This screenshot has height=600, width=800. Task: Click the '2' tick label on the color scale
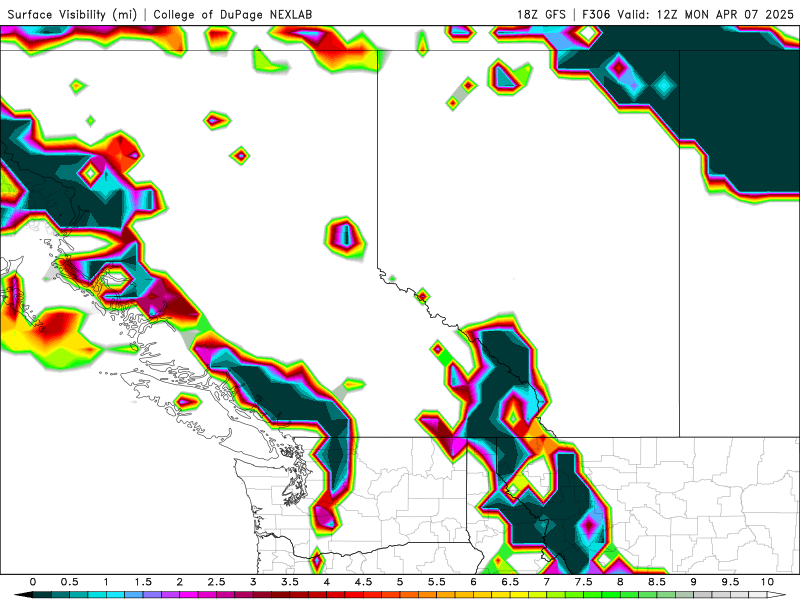(180, 582)
